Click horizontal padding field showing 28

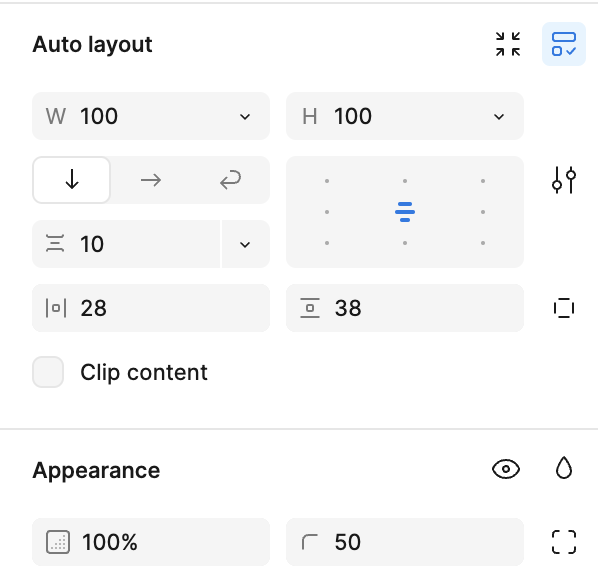[151, 308]
